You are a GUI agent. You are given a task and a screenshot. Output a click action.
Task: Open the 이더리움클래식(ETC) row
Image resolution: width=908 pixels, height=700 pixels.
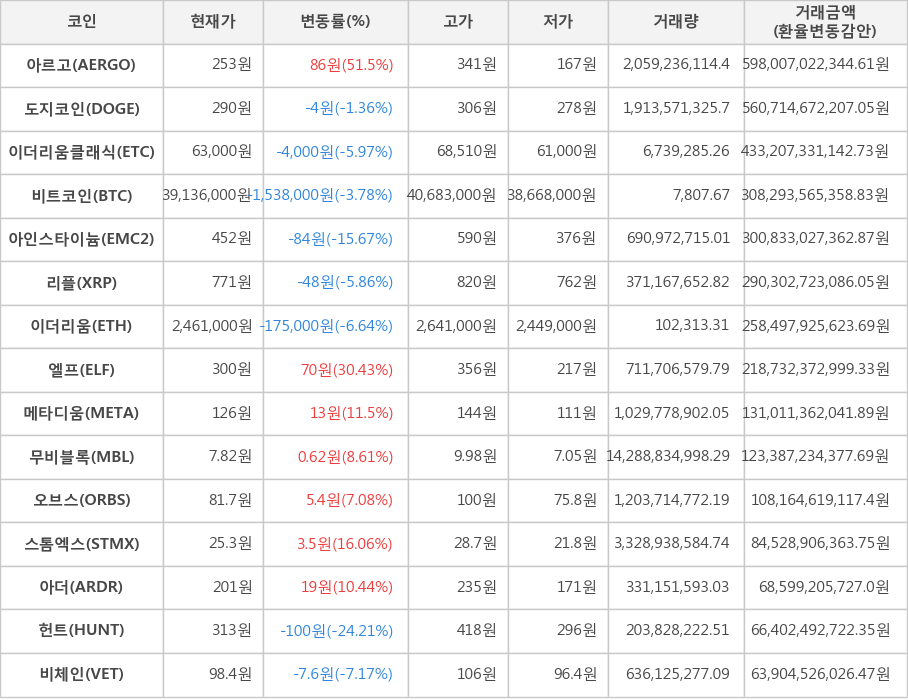click(81, 152)
